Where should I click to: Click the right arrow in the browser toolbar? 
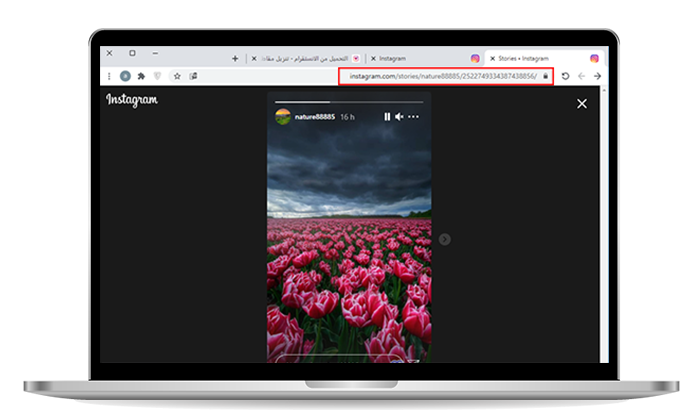pyautogui.click(x=597, y=76)
